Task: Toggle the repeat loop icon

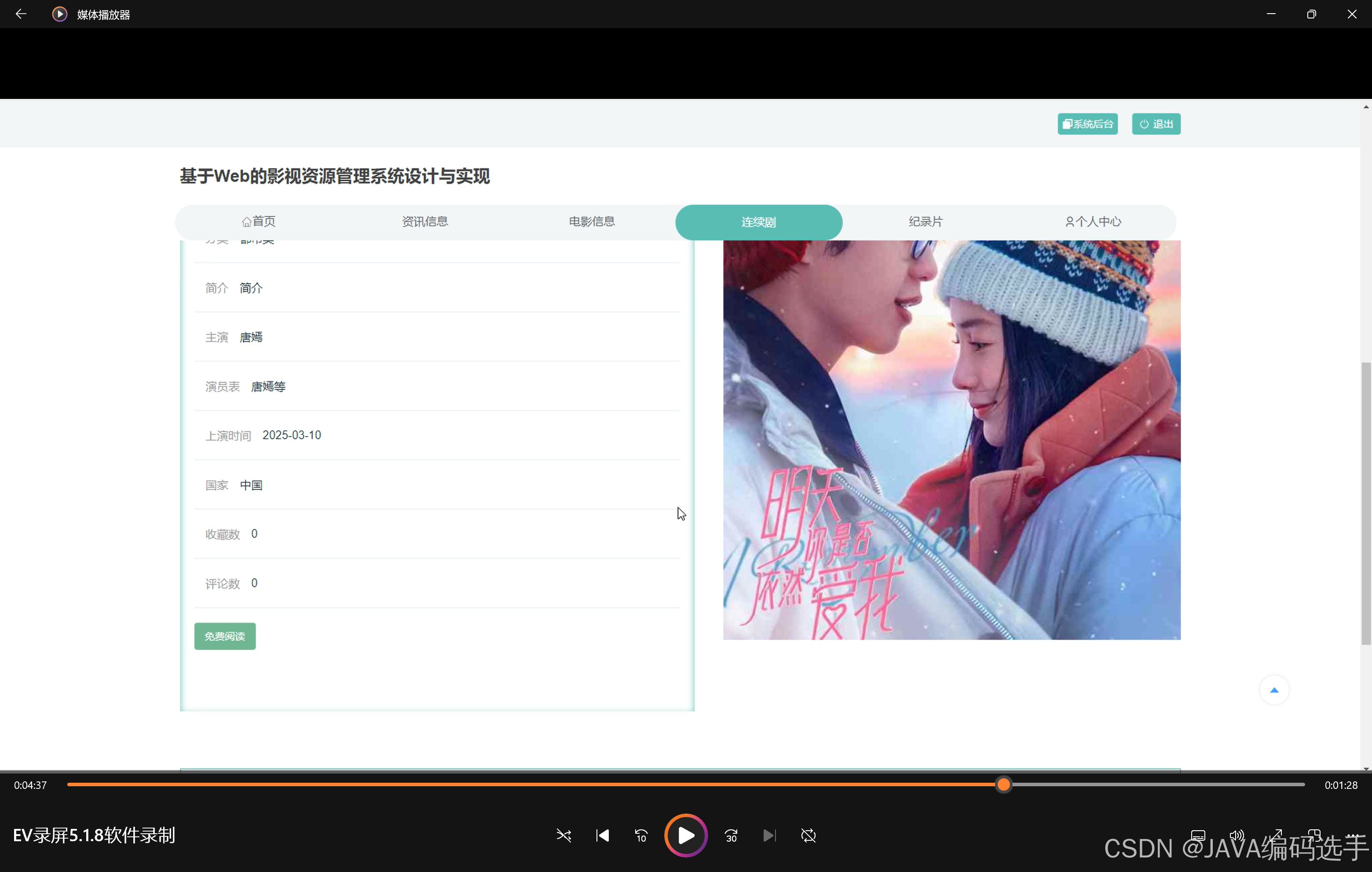Action: click(808, 836)
